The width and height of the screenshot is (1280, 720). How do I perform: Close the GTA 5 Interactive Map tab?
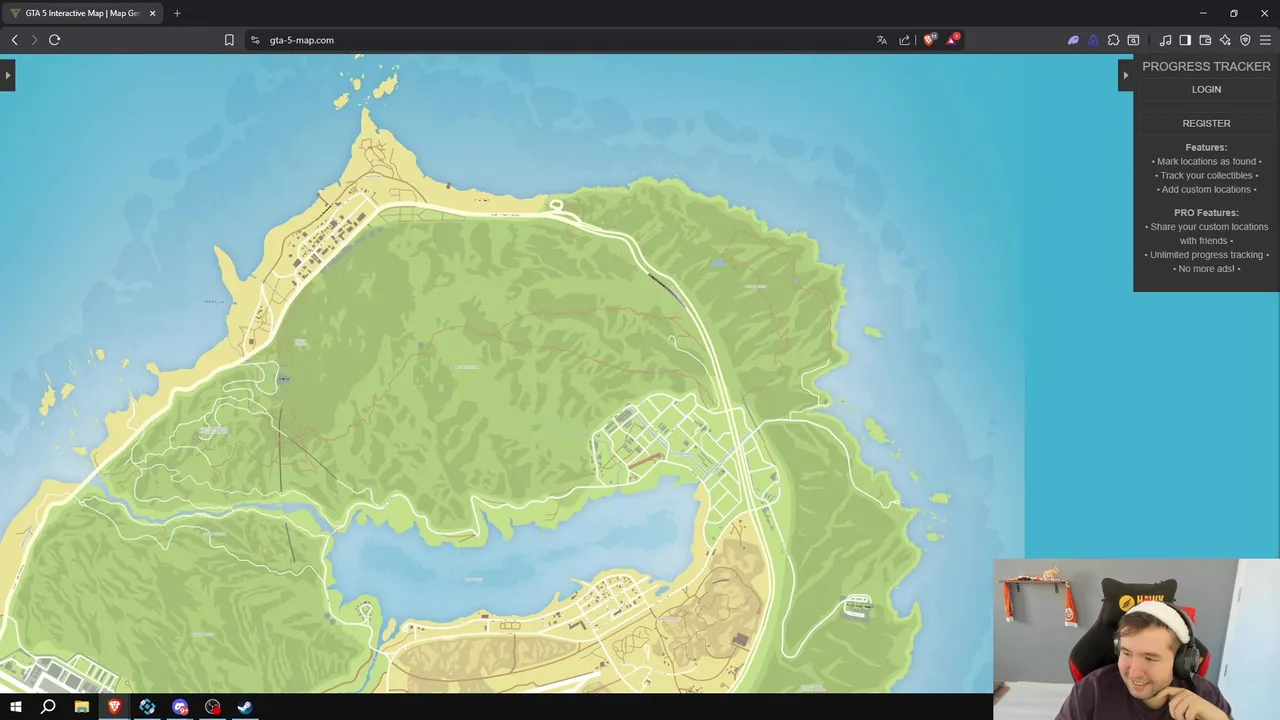click(153, 13)
